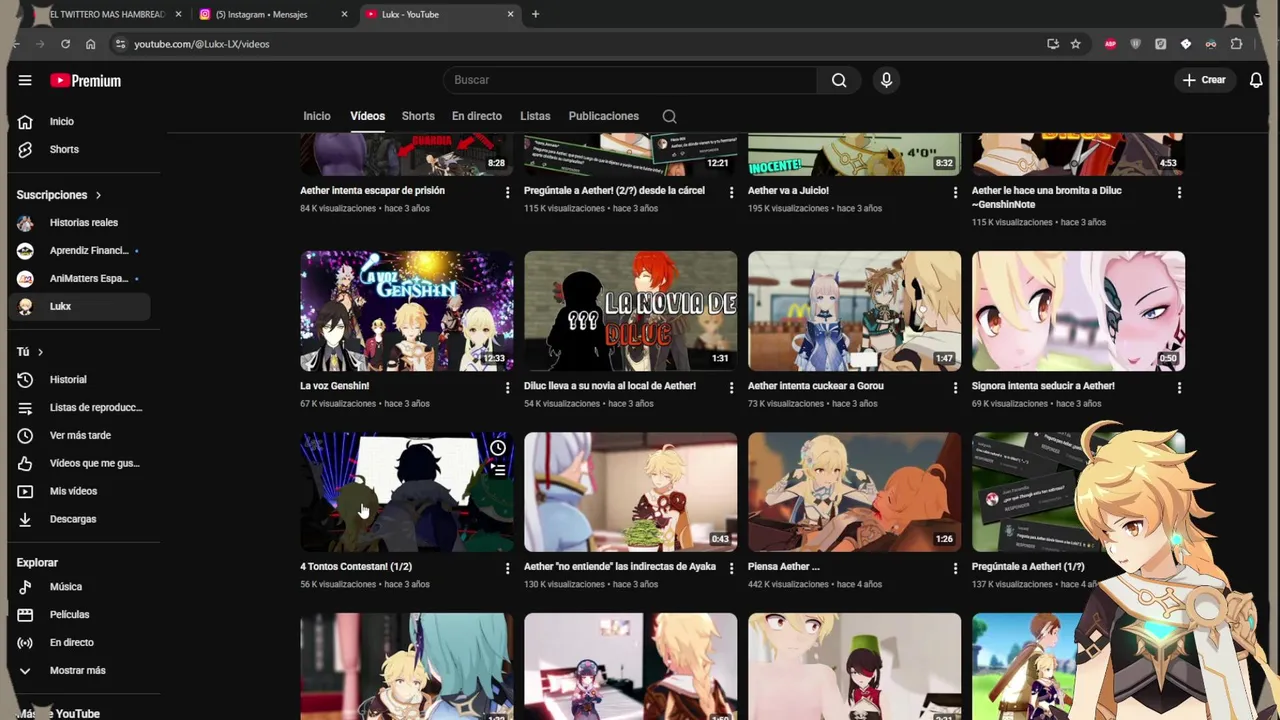Open the YouTube hamburger guide menu
Screen dimensions: 1280x720
tap(25, 80)
